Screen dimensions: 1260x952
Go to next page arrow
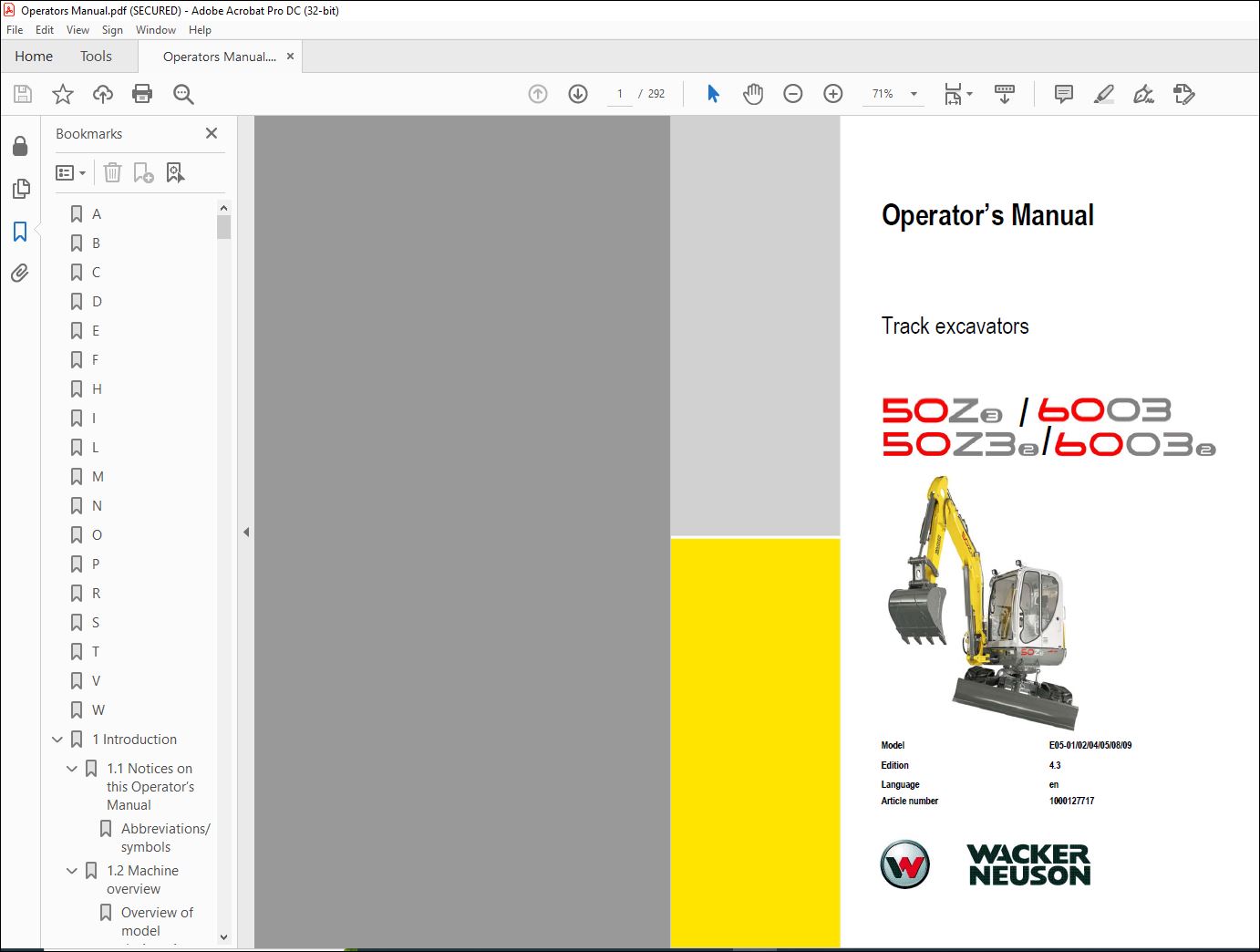578,94
